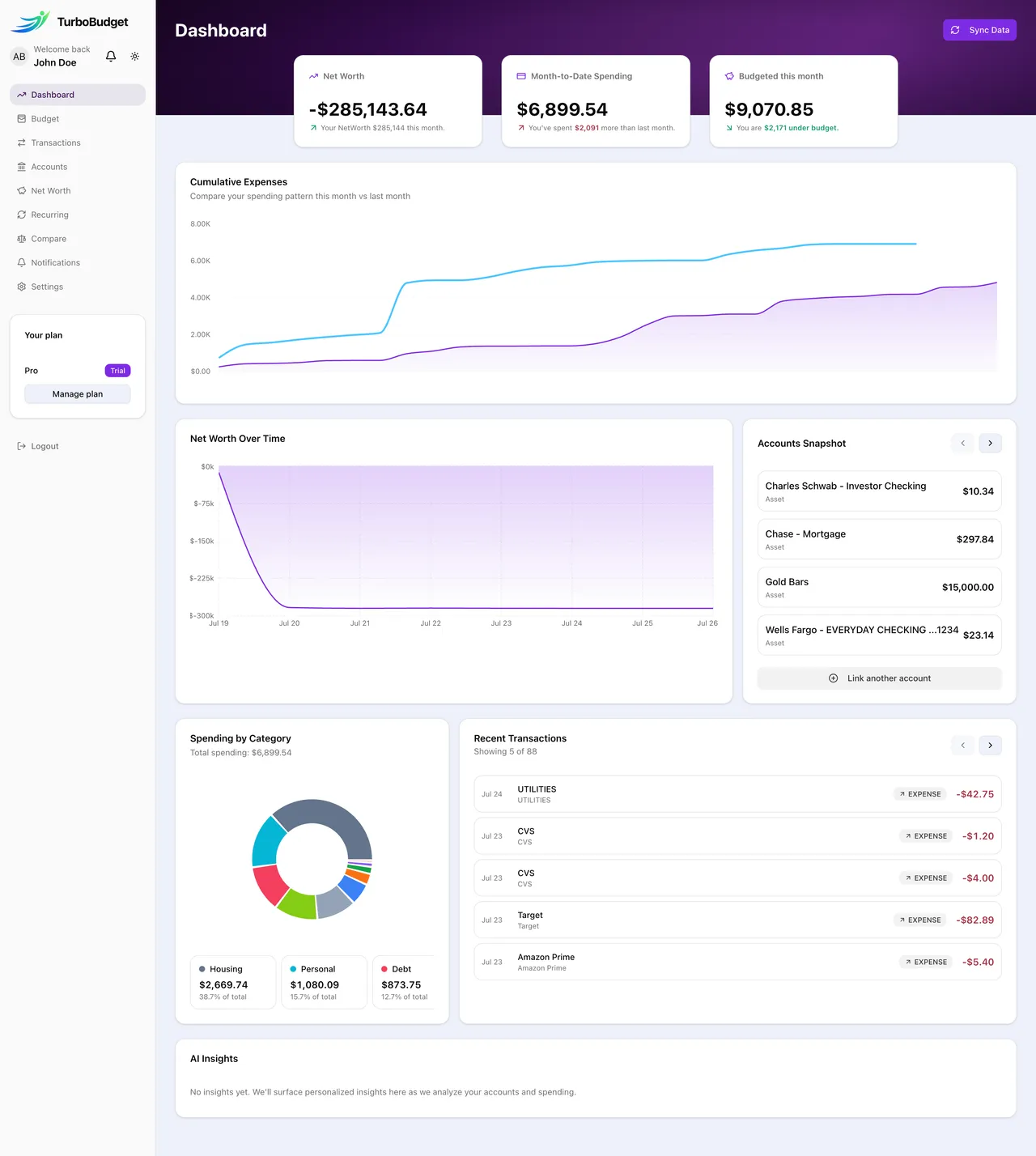This screenshot has height=1156, width=1036.
Task: Open Accounts in the sidebar
Action: pos(78,167)
